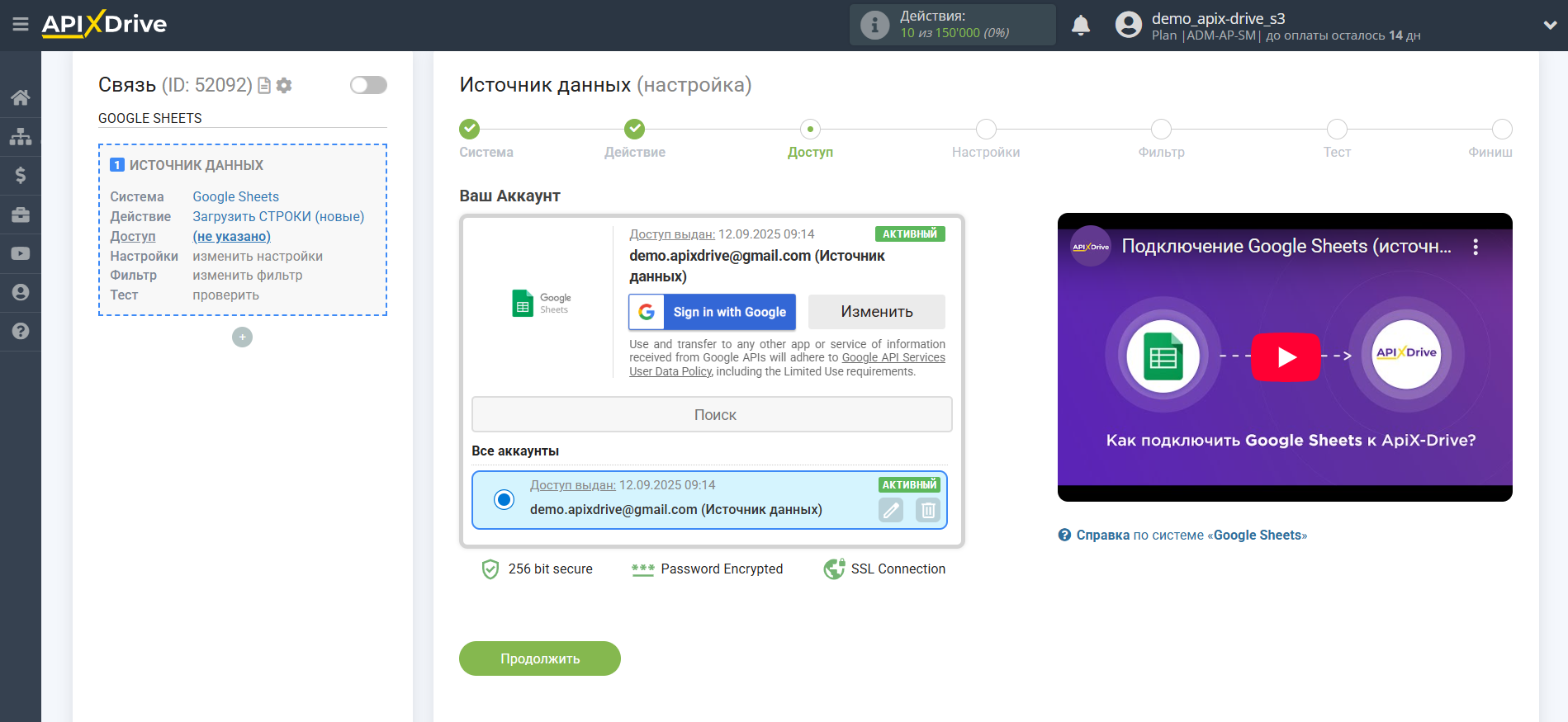1568x722 pixels.
Task: Click Загрузить СТРОКИ (новые) link
Action: (x=278, y=216)
